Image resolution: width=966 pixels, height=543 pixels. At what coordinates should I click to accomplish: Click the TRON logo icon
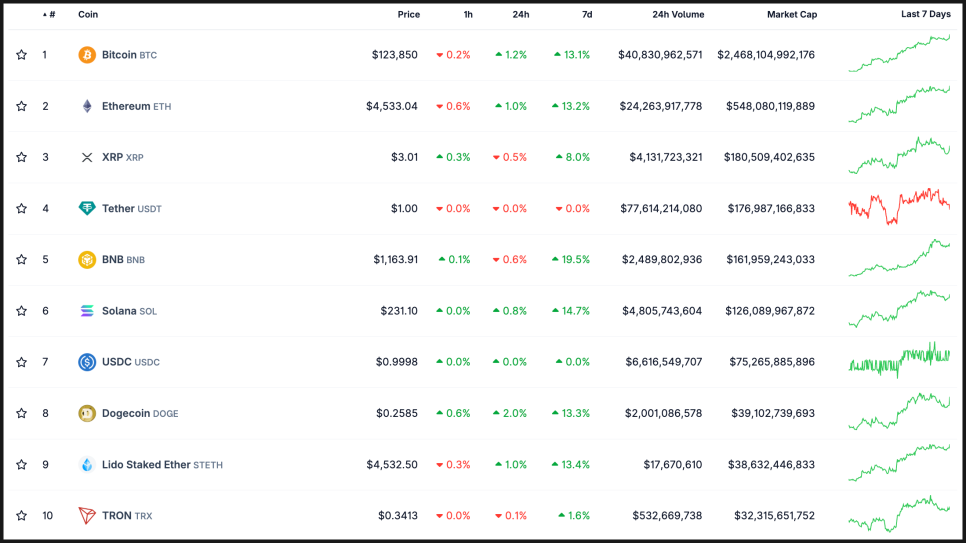87,516
